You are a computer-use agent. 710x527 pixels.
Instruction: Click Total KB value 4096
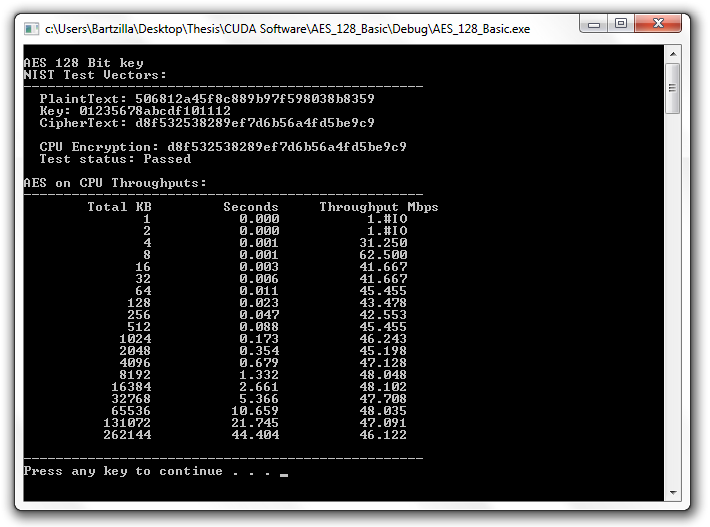pos(135,363)
